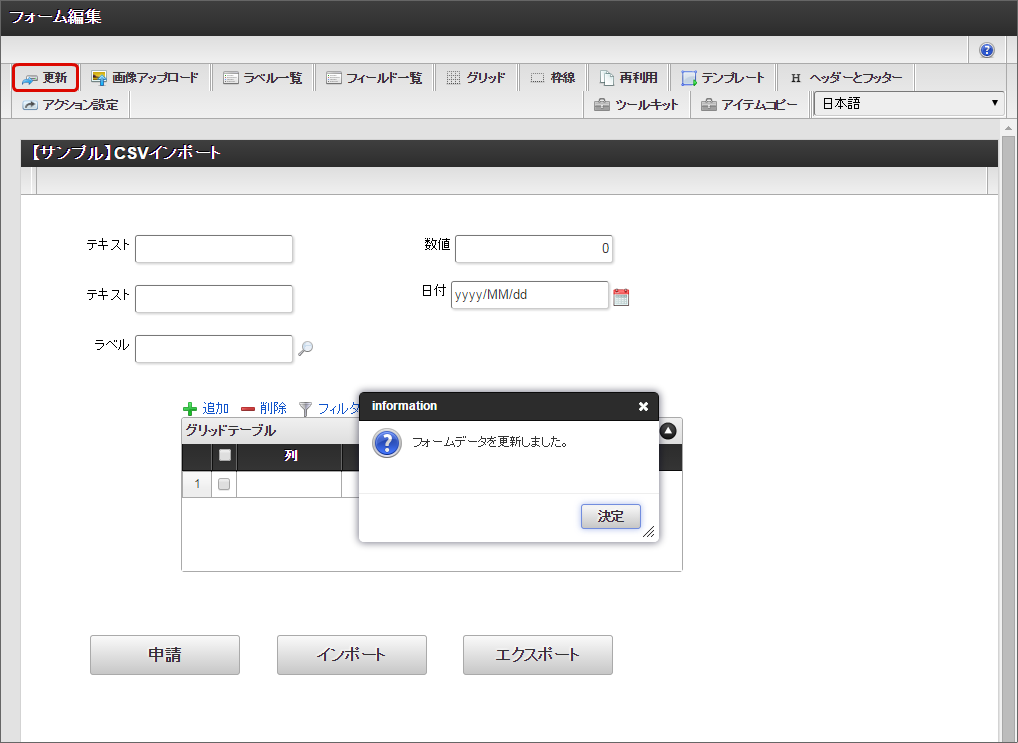The image size is (1018, 743).
Task: Open the calendar picker beside 日付 field
Action: (x=621, y=297)
